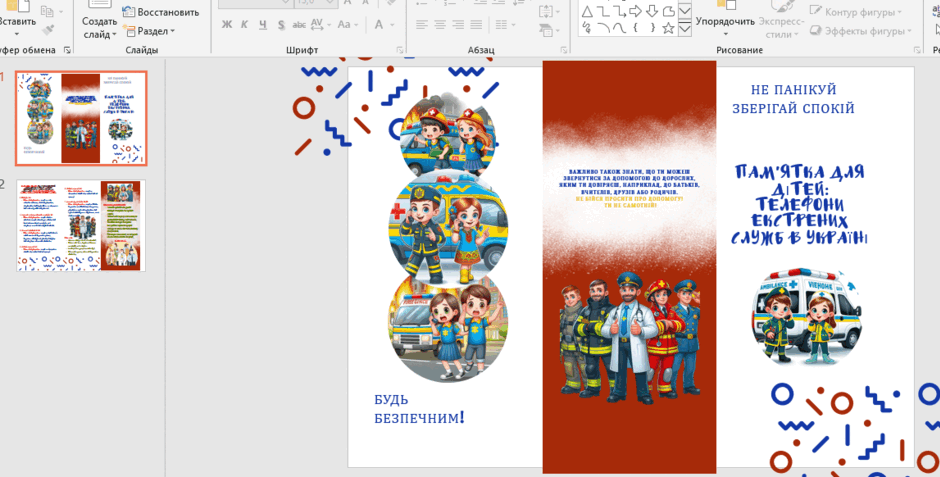
Task: Open Экспресс-стили quick styles
Action: click(x=781, y=22)
